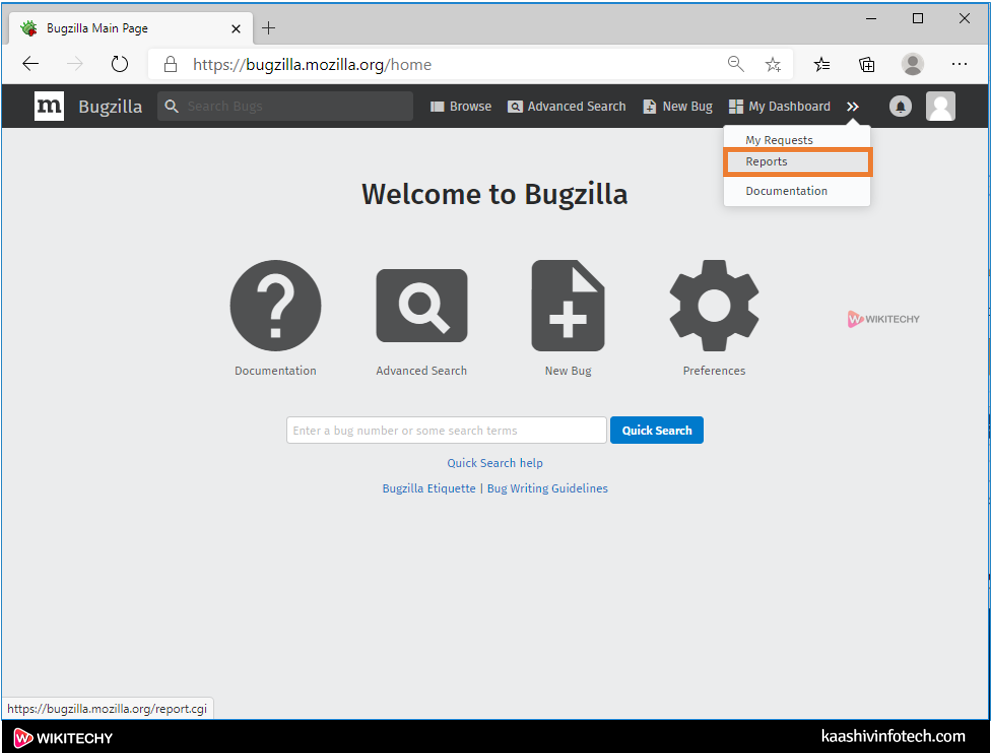Open the Bugzilla Etiquette link
This screenshot has height=755, width=992.
(429, 489)
